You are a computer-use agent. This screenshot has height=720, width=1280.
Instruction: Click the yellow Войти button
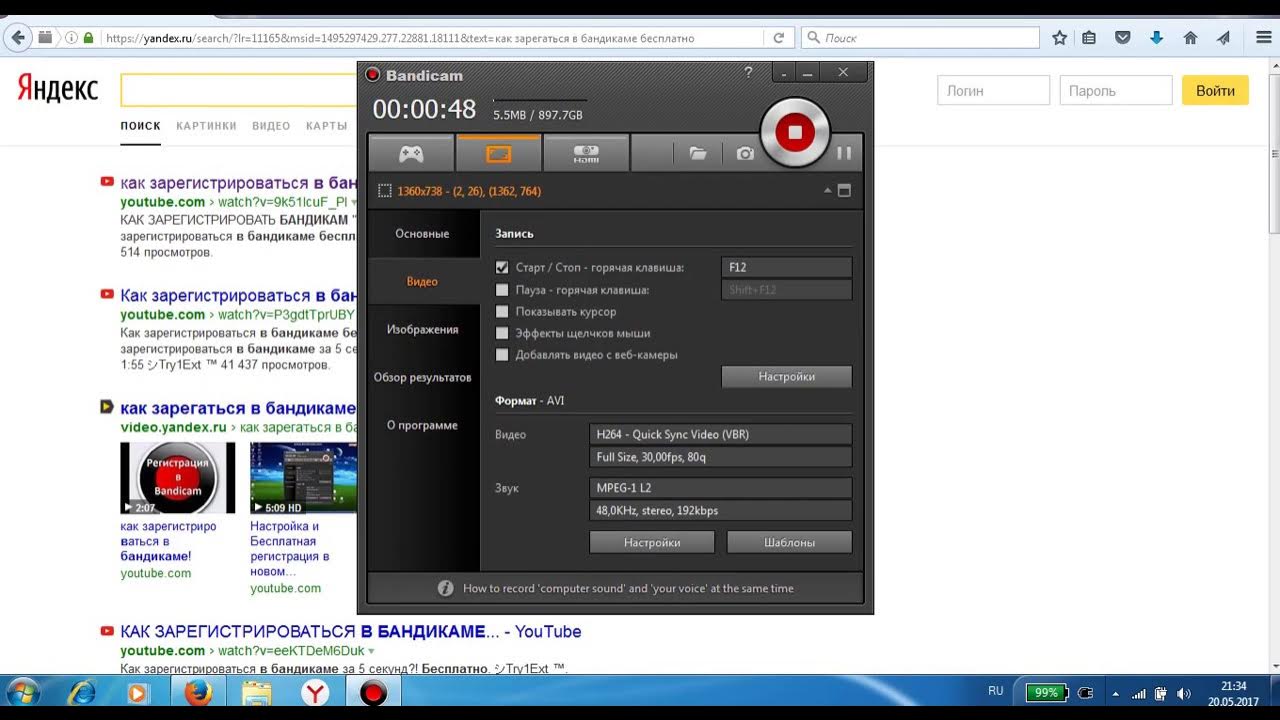1215,90
